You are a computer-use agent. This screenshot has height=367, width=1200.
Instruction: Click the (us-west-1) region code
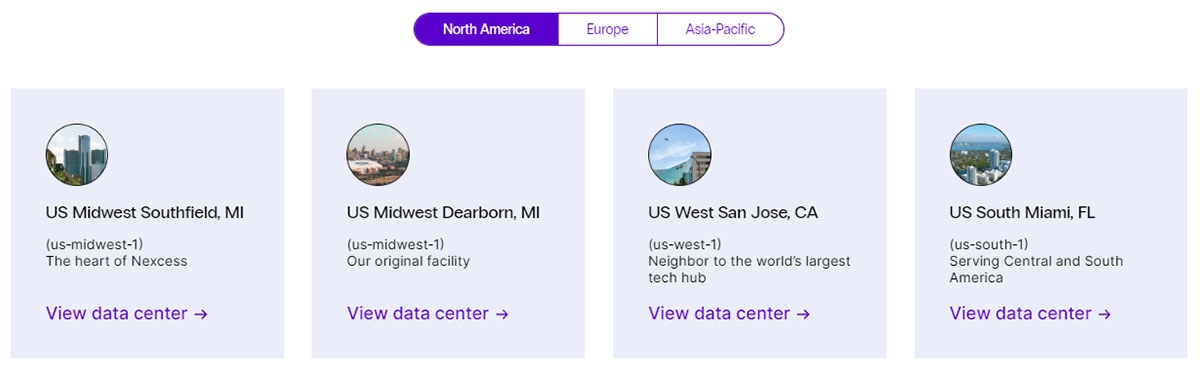(685, 244)
